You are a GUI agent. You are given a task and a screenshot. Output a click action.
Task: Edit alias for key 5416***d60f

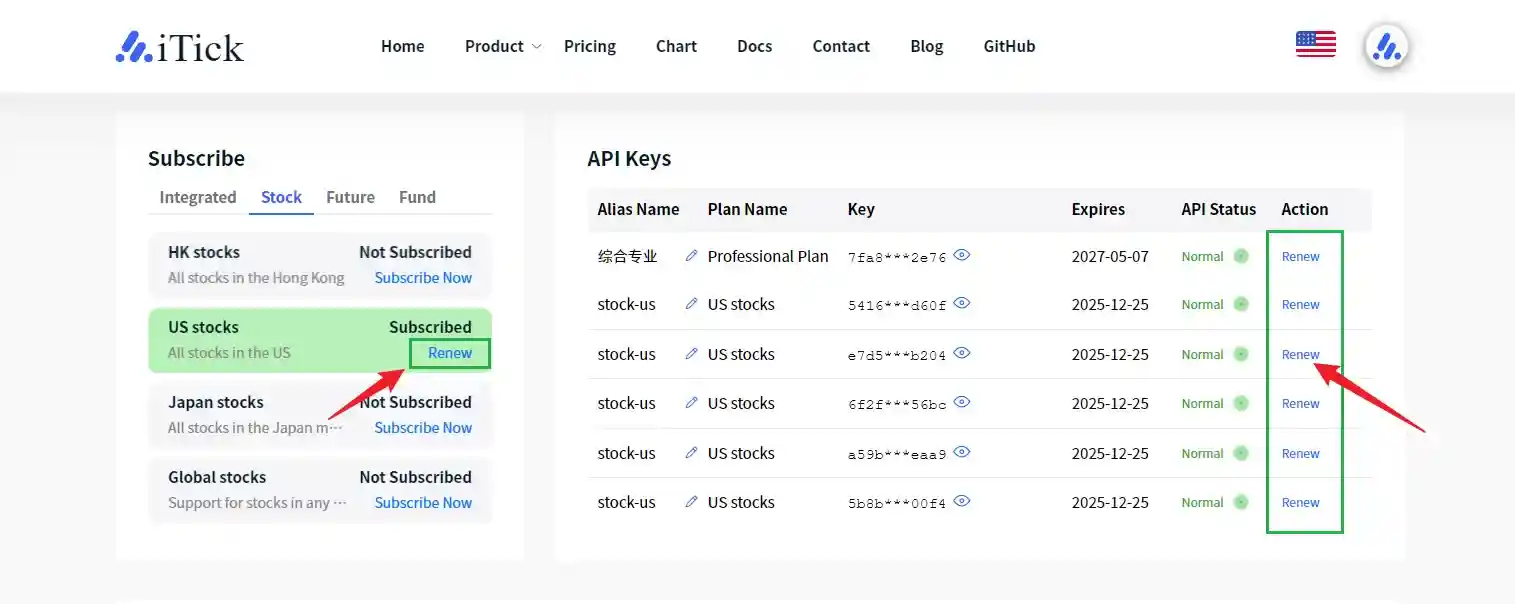tap(691, 304)
